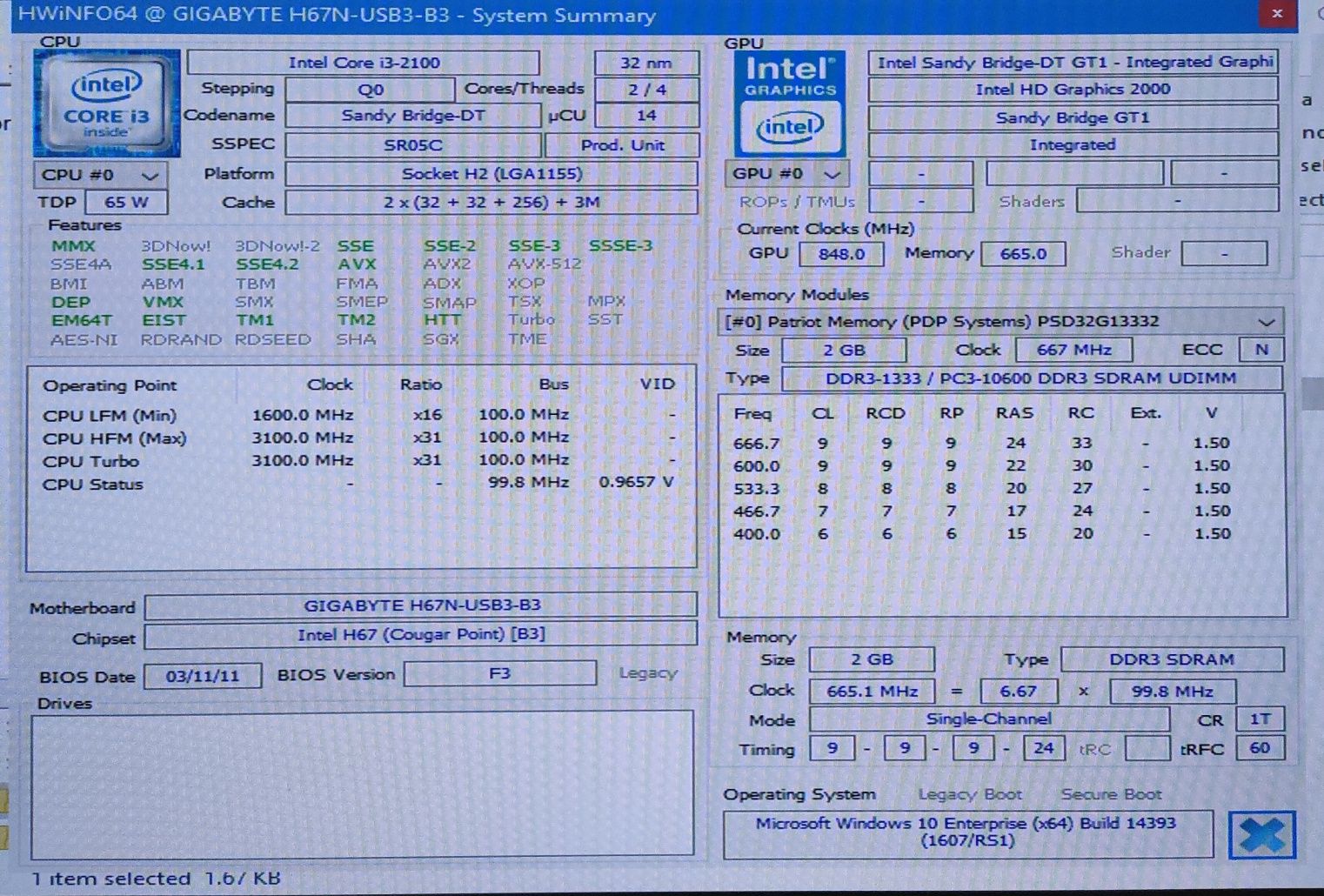Screen dimensions: 1324x896
Task: Click the GIGABYTE H67N-USB3-B3 motherboard field
Action: (x=421, y=605)
